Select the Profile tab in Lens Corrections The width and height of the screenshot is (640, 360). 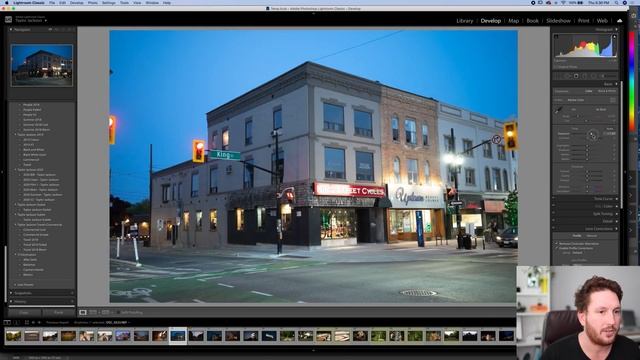click(577, 236)
